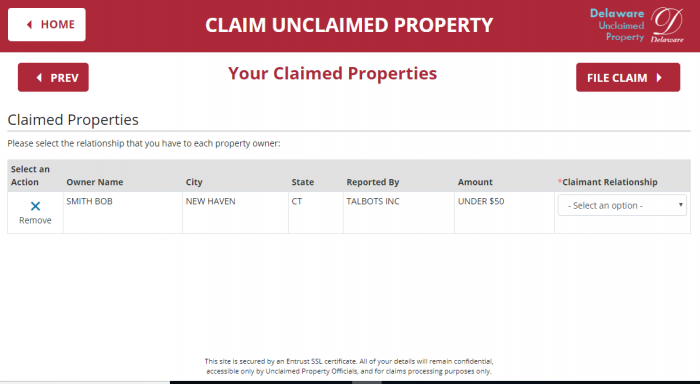Click the right arrow on FILE CLAIM

tap(659, 78)
